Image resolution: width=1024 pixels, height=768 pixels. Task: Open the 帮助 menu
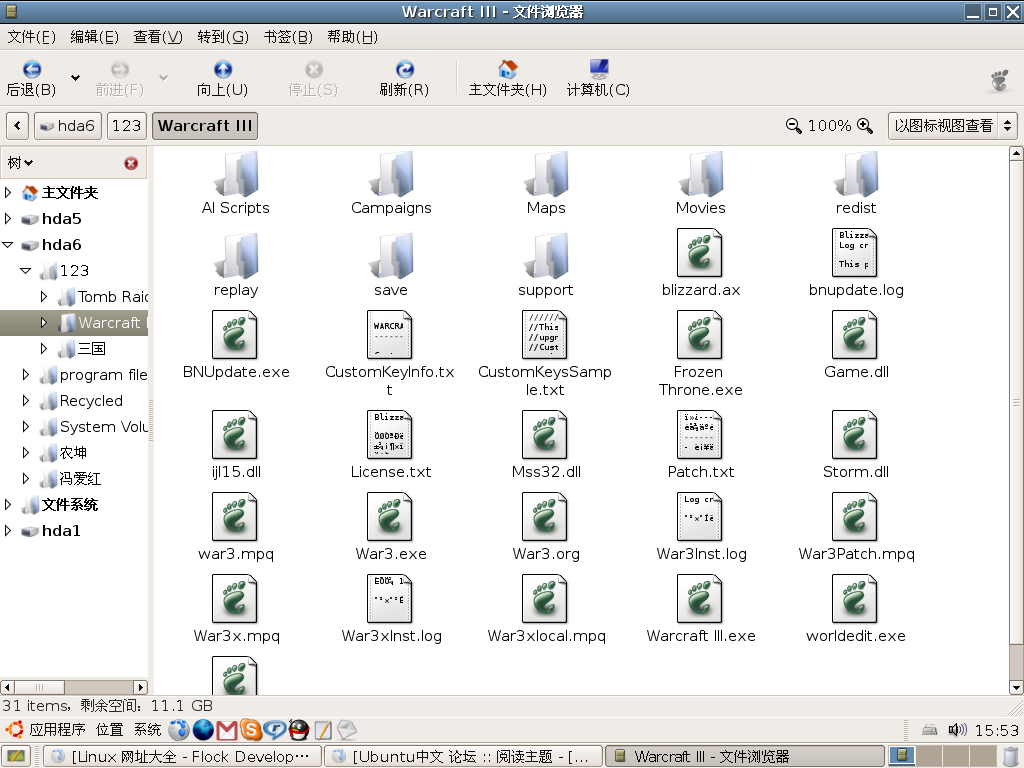pos(353,37)
